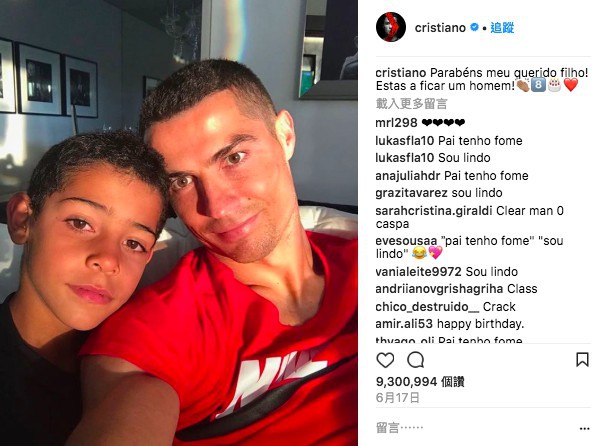View the 9,300,994 likes list

click(x=420, y=382)
